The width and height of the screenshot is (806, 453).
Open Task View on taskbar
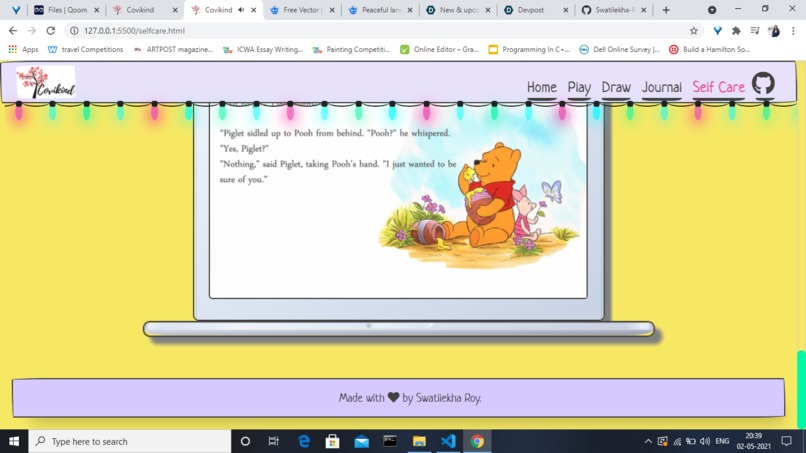[273, 441]
